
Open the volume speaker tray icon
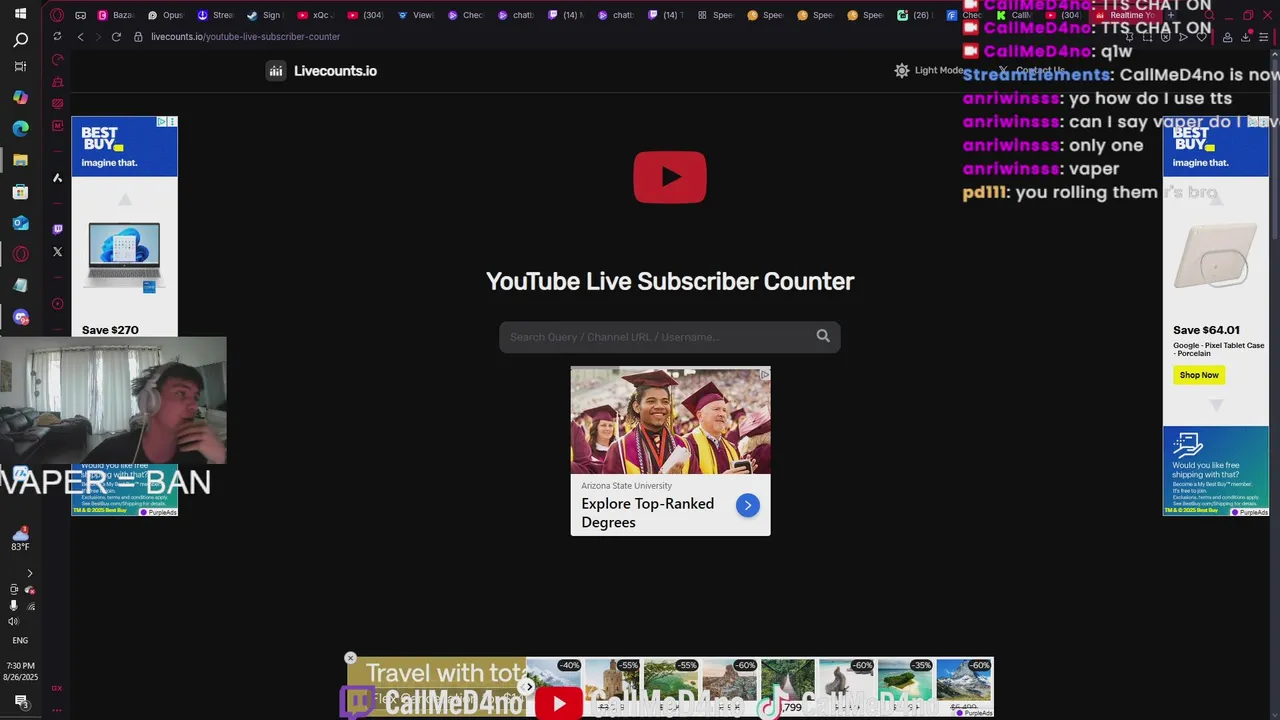point(13,621)
